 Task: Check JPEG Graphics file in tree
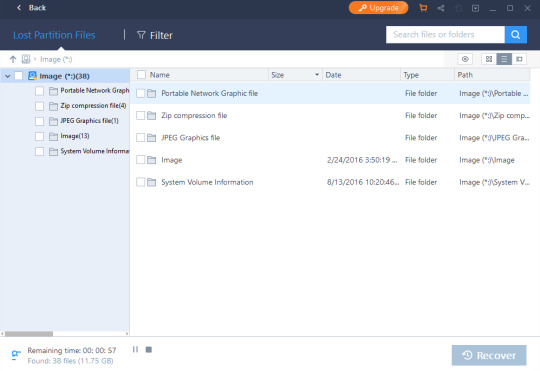coord(40,121)
